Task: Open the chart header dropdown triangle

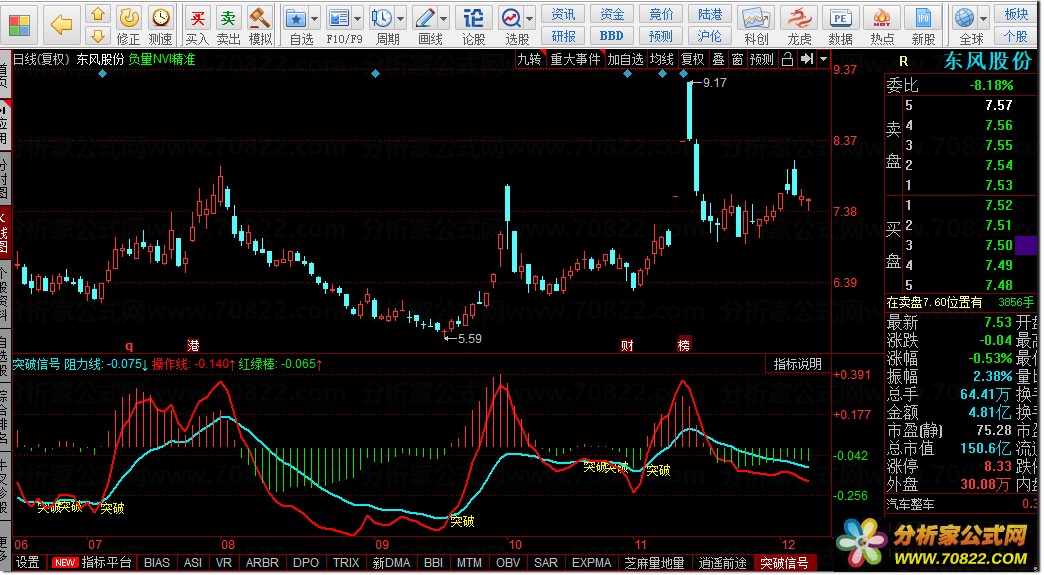Action: click(824, 59)
